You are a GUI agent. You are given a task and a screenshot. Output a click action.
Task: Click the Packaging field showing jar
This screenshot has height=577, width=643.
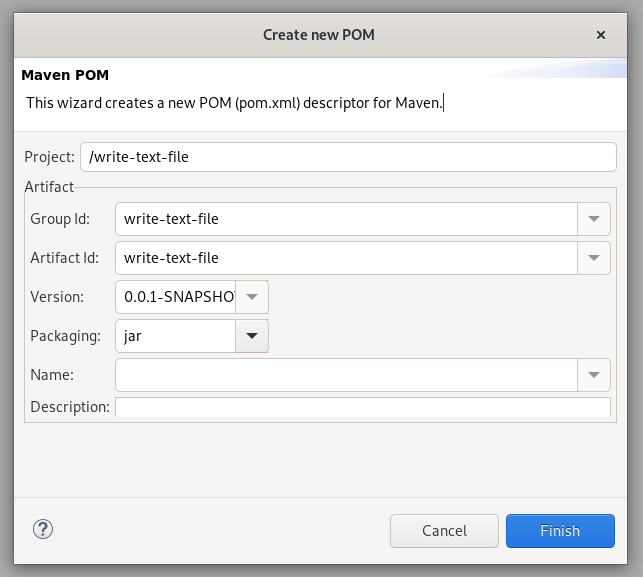(x=176, y=336)
